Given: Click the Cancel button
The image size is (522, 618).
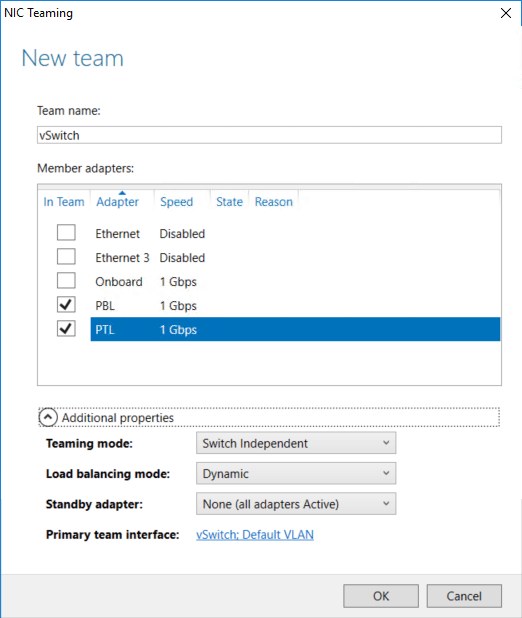Looking at the screenshot, I should 464,596.
